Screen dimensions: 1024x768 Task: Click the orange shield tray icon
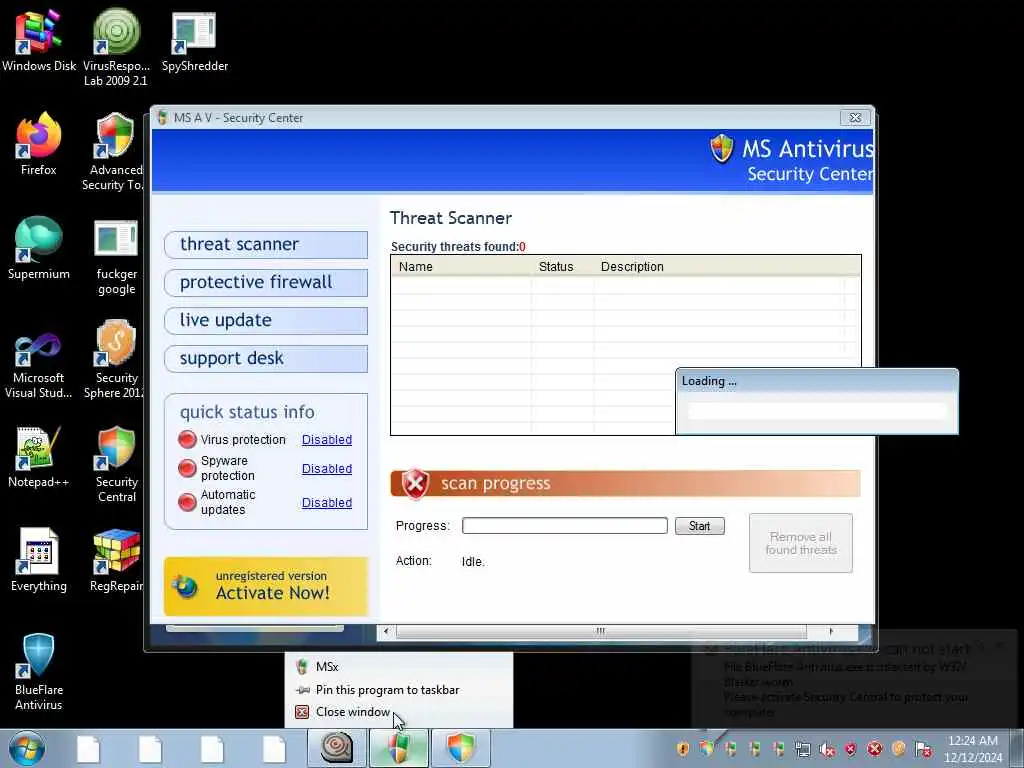[683, 749]
